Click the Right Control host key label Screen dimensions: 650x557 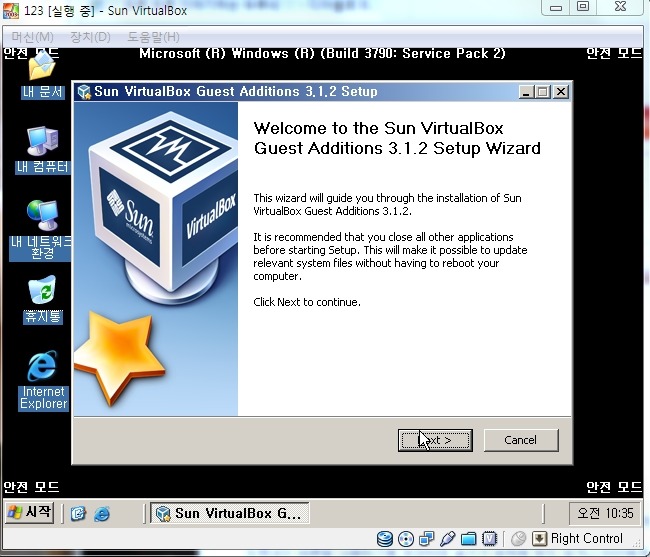pyautogui.click(x=587, y=538)
